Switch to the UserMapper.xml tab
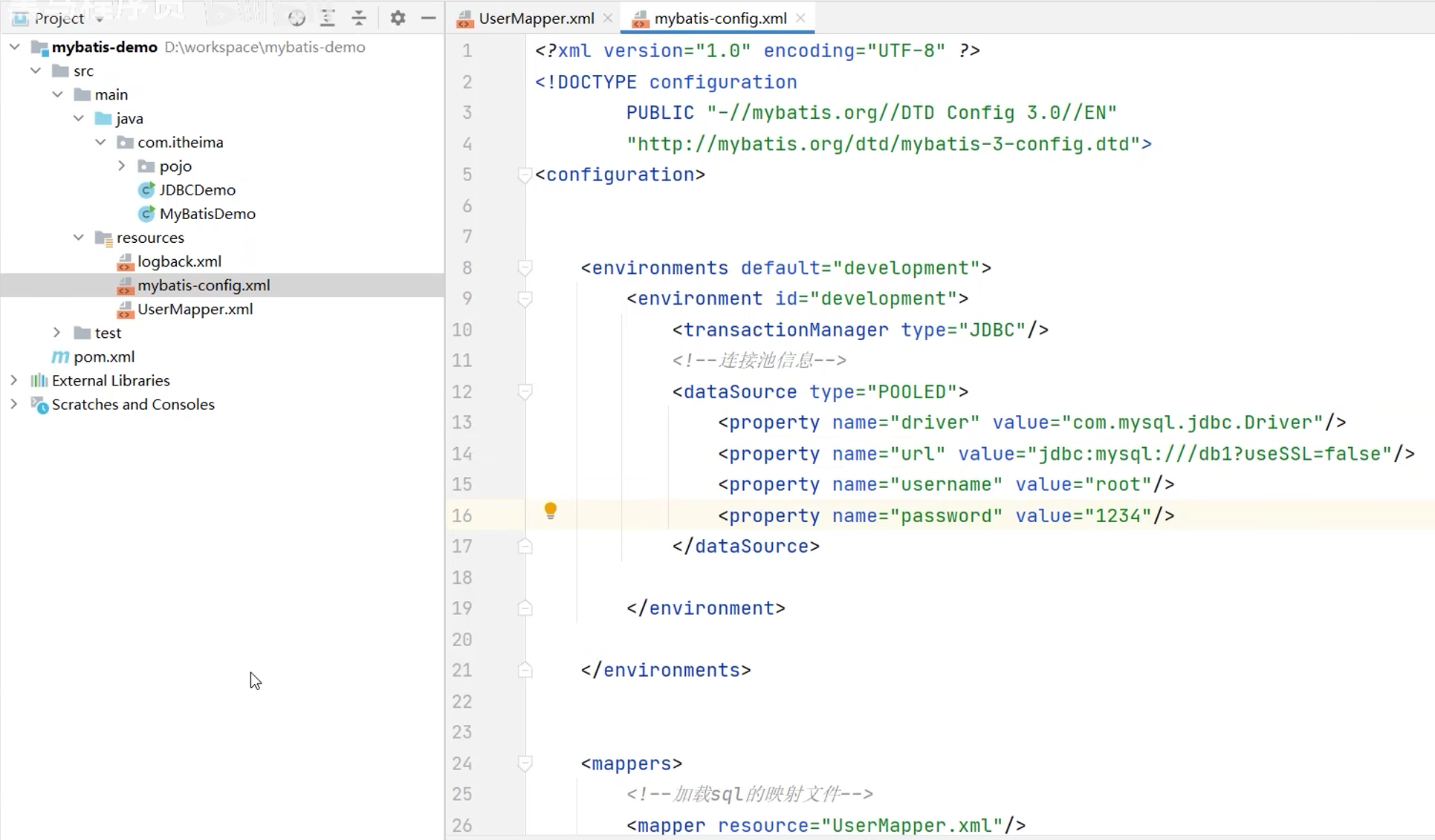Viewport: 1435px width, 840px height. 535,18
